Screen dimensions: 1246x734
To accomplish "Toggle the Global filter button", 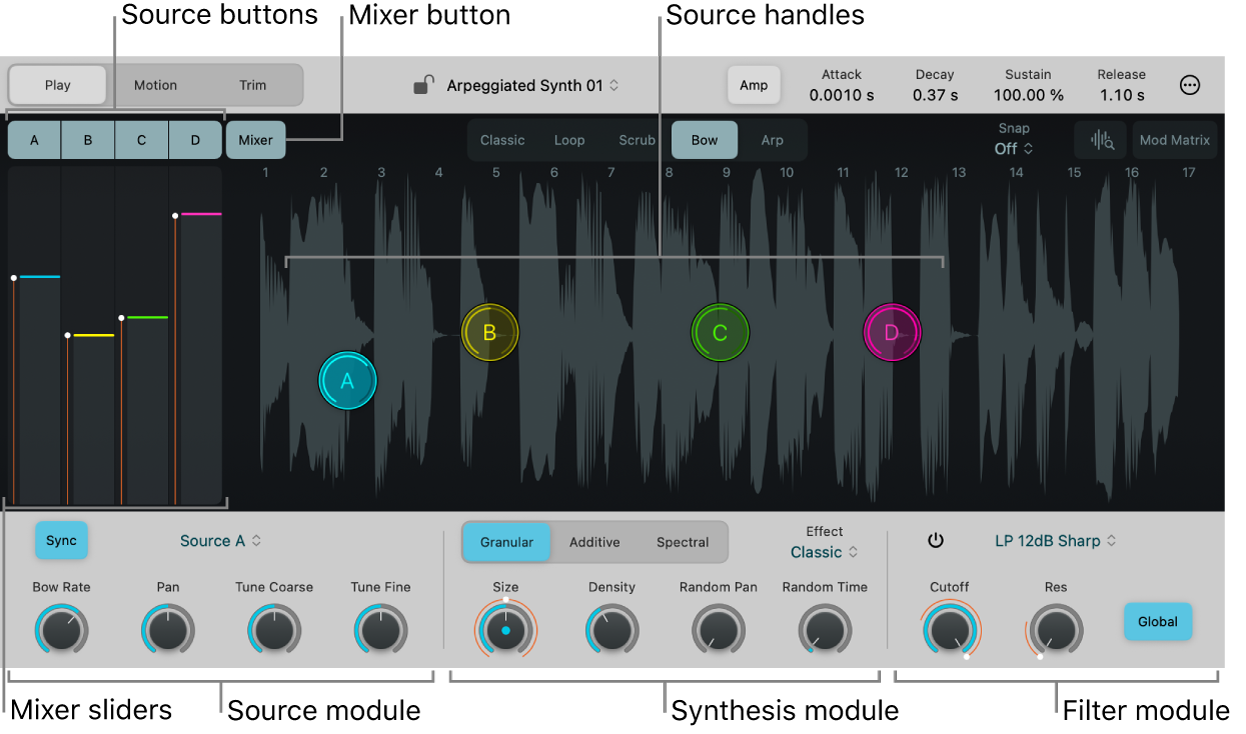I will [x=1158, y=621].
